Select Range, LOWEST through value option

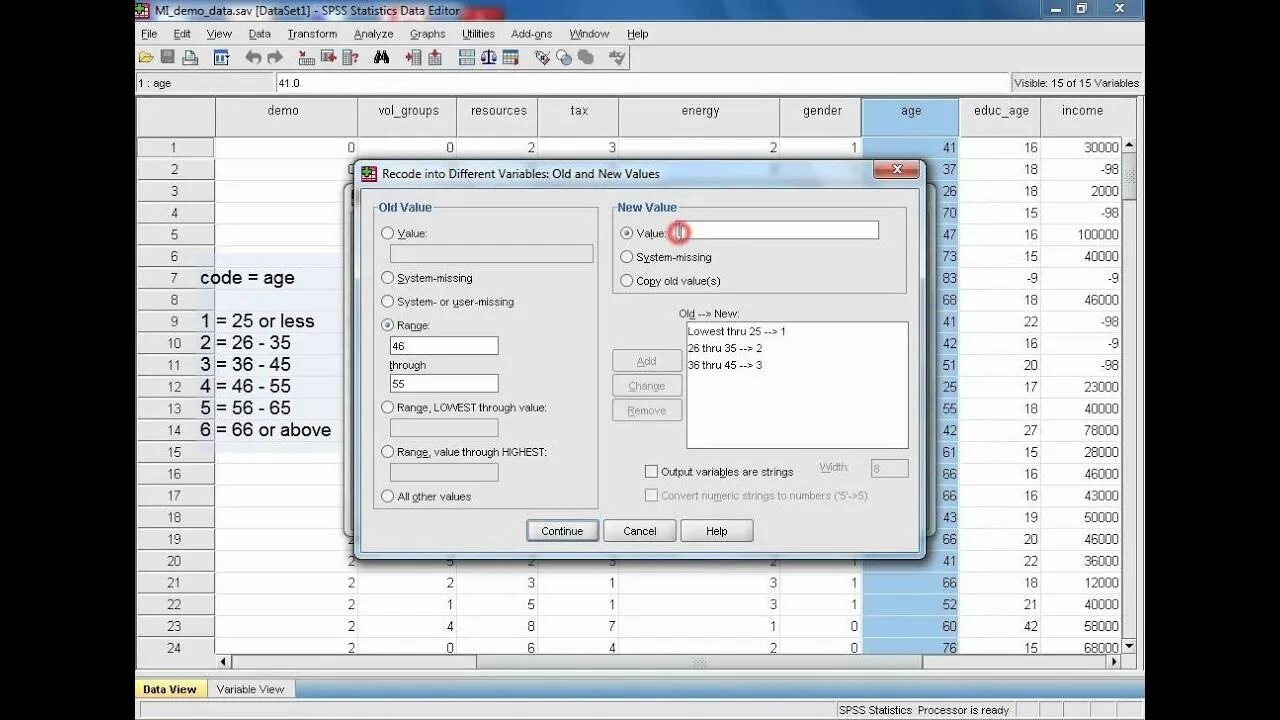(x=388, y=407)
